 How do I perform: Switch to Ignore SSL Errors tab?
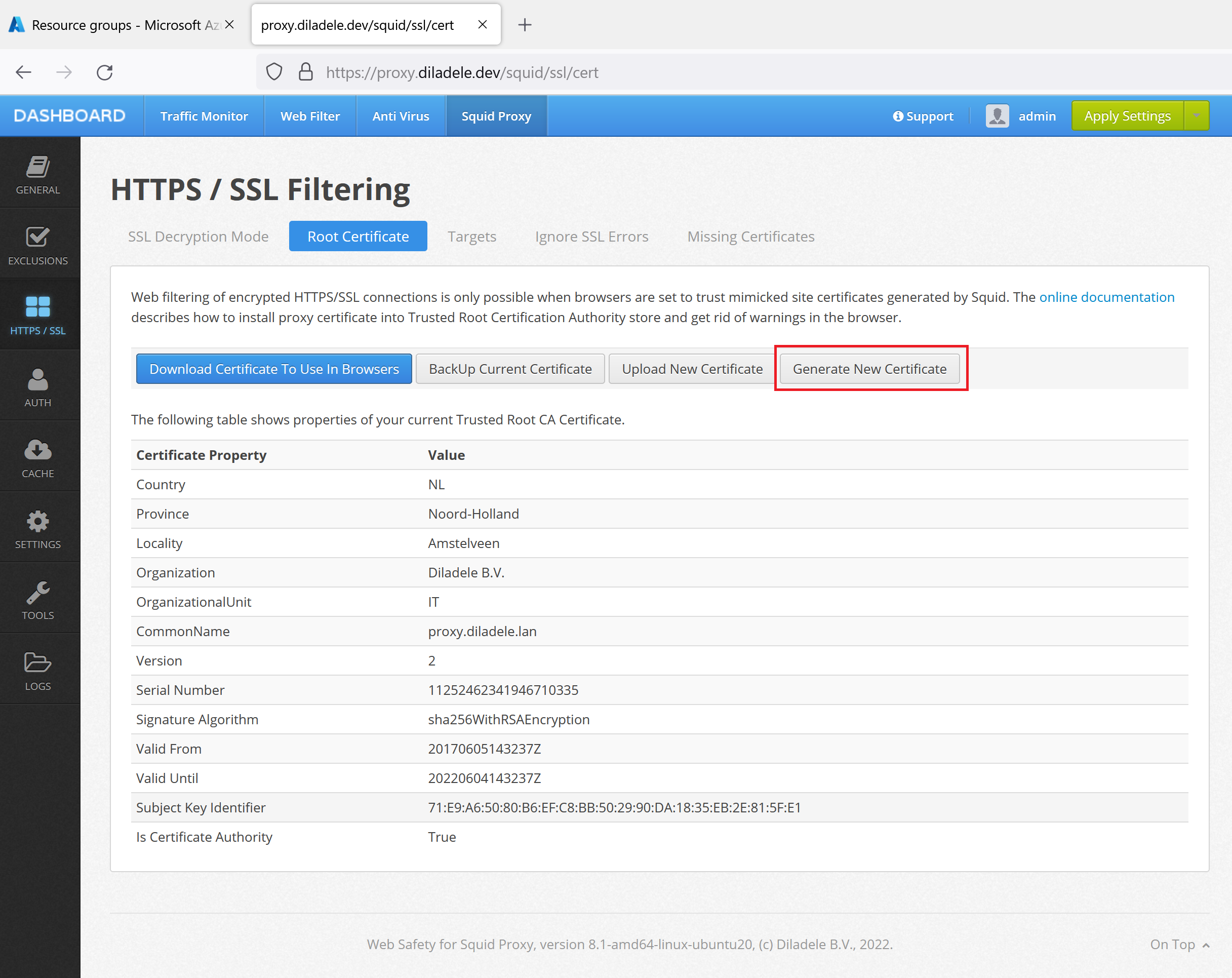click(x=591, y=236)
